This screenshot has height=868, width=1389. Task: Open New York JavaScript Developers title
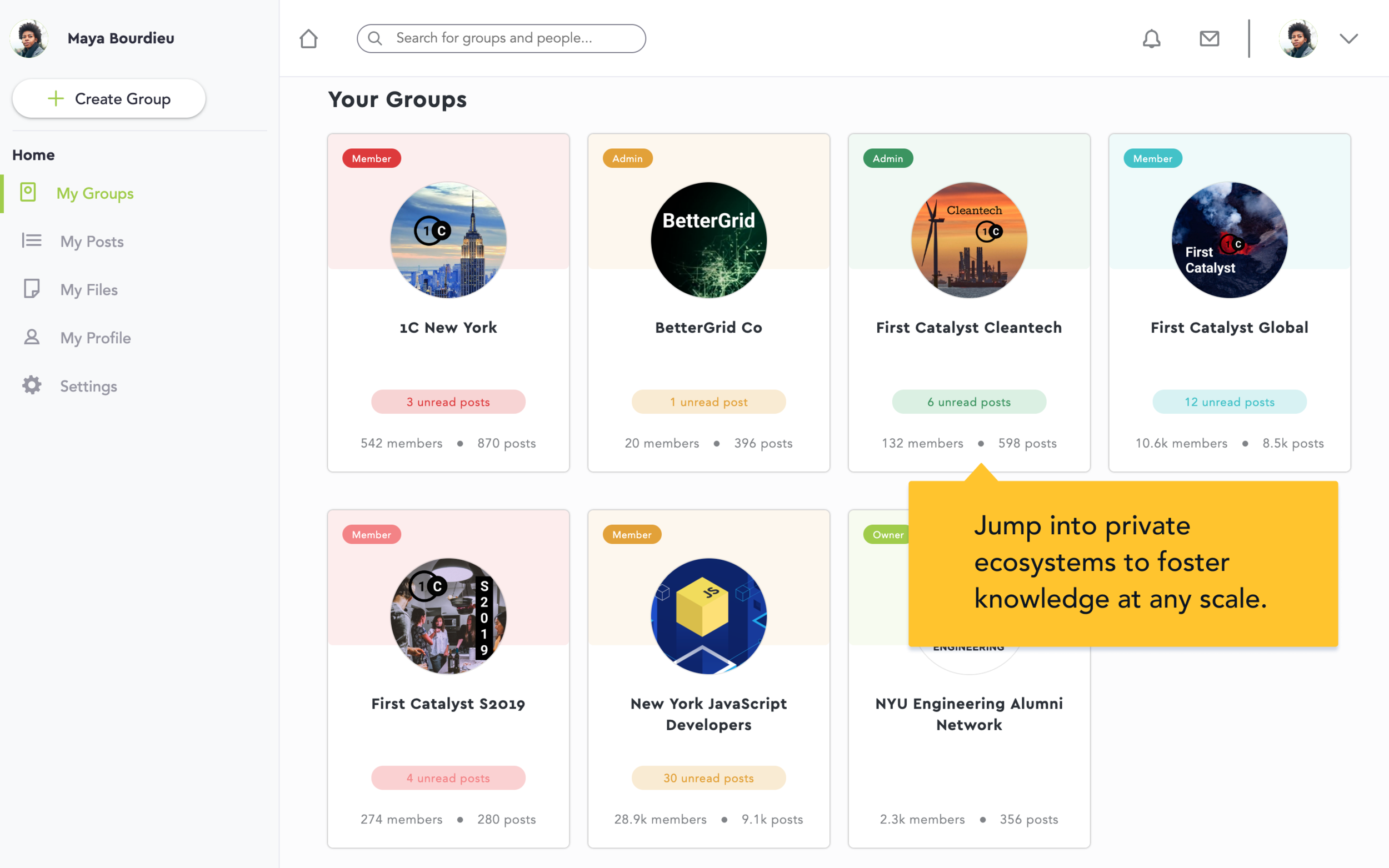point(708,714)
